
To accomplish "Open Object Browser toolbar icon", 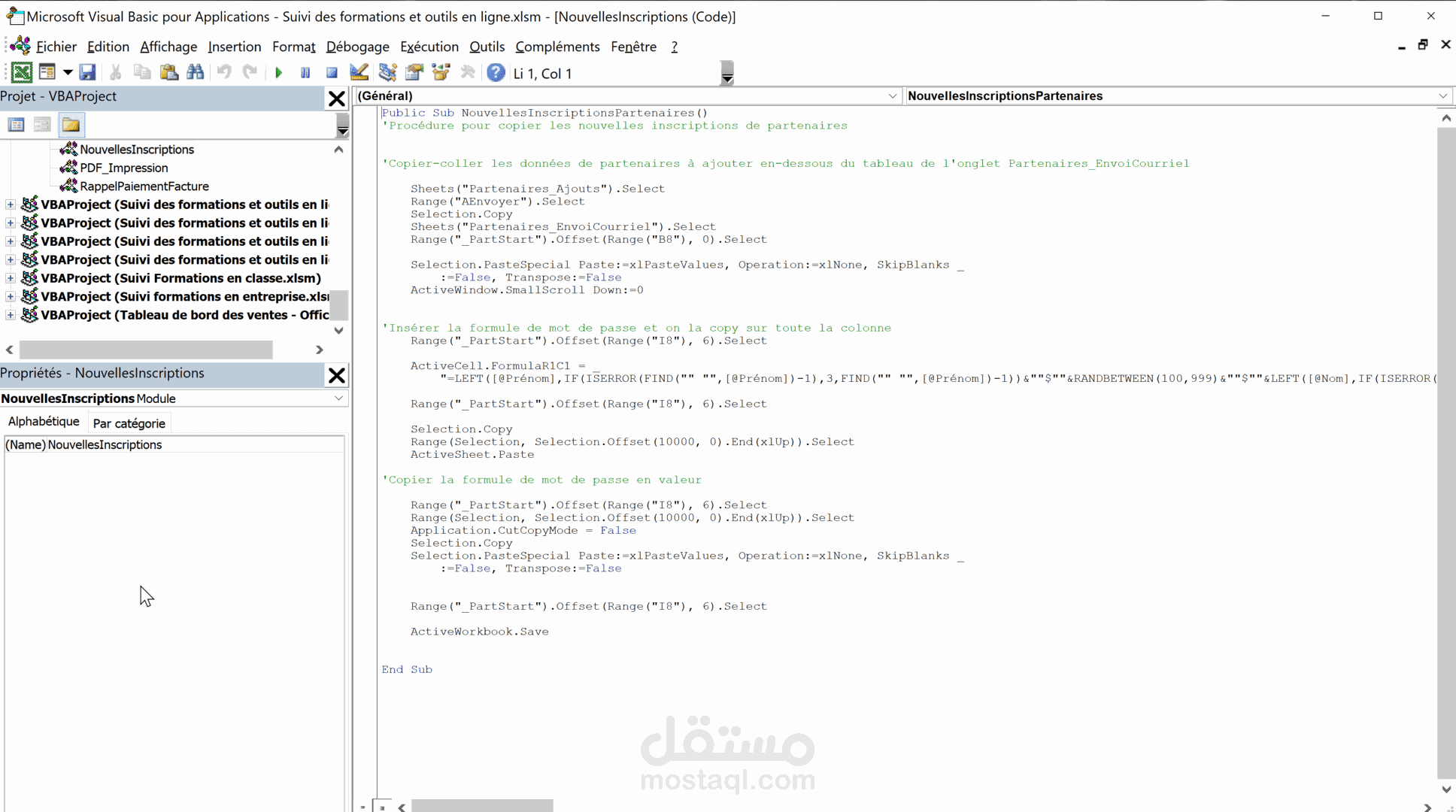I will tap(441, 72).
